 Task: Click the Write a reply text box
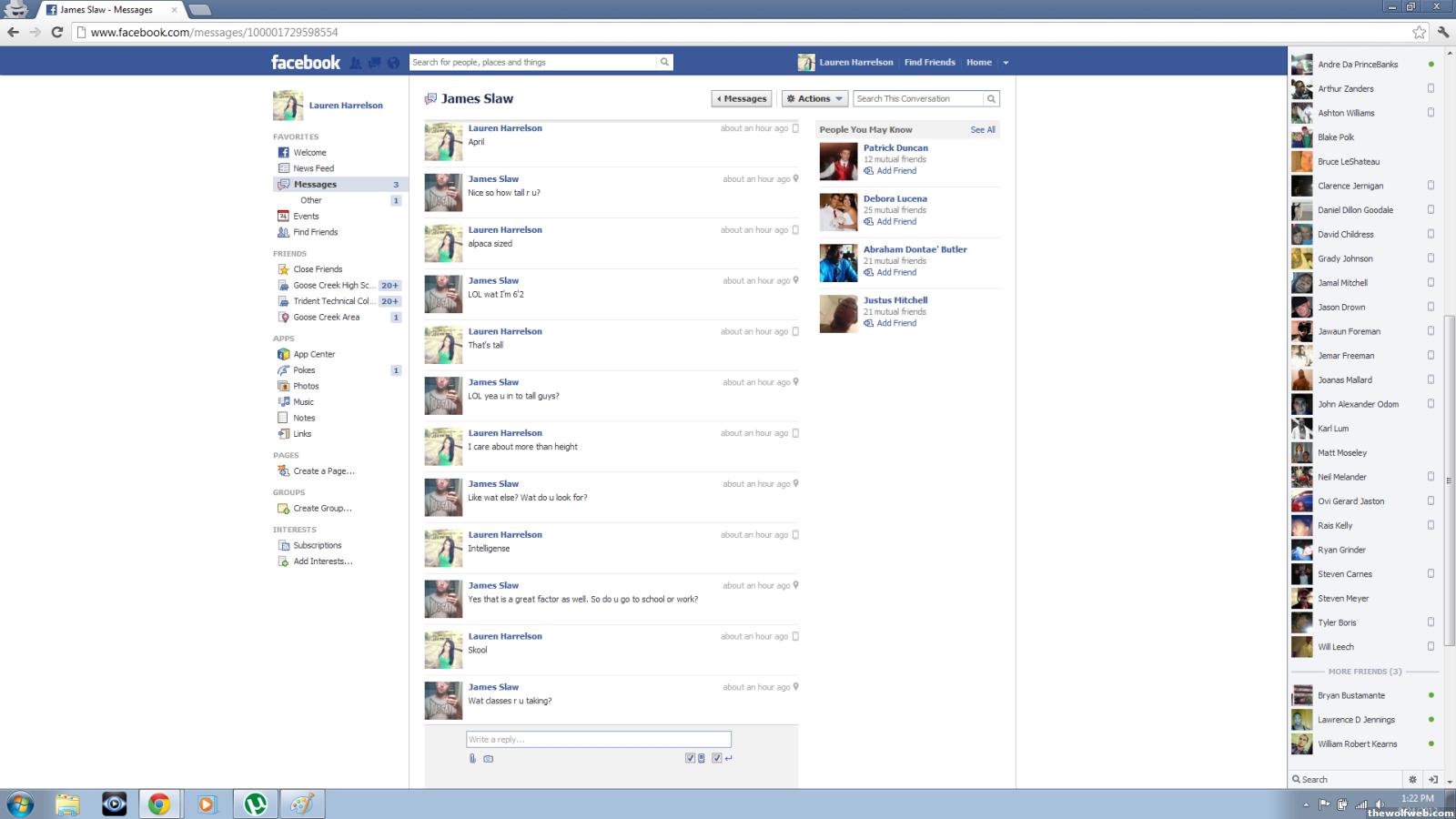[598, 739]
